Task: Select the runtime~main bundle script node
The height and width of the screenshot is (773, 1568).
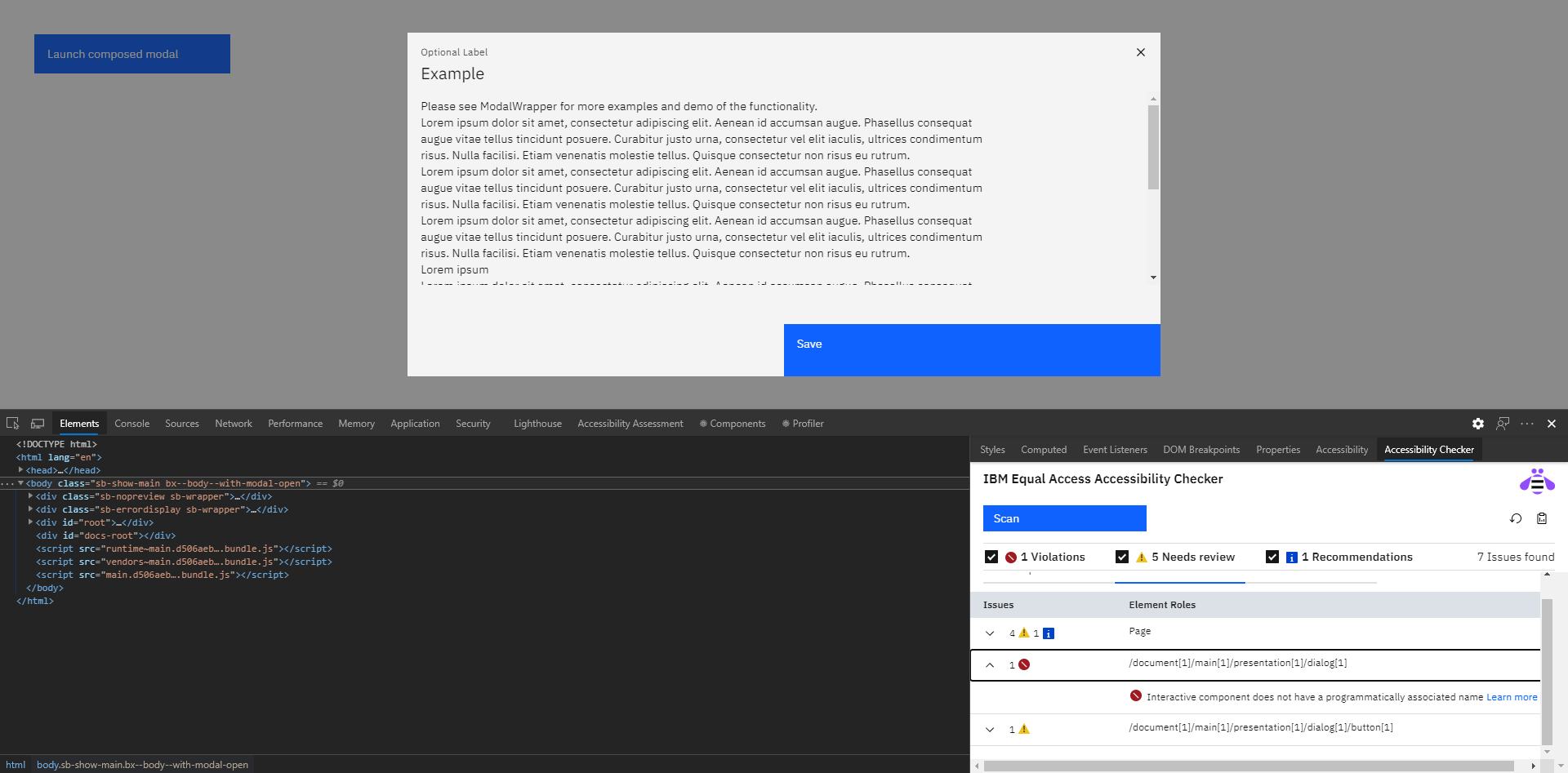Action: click(184, 549)
